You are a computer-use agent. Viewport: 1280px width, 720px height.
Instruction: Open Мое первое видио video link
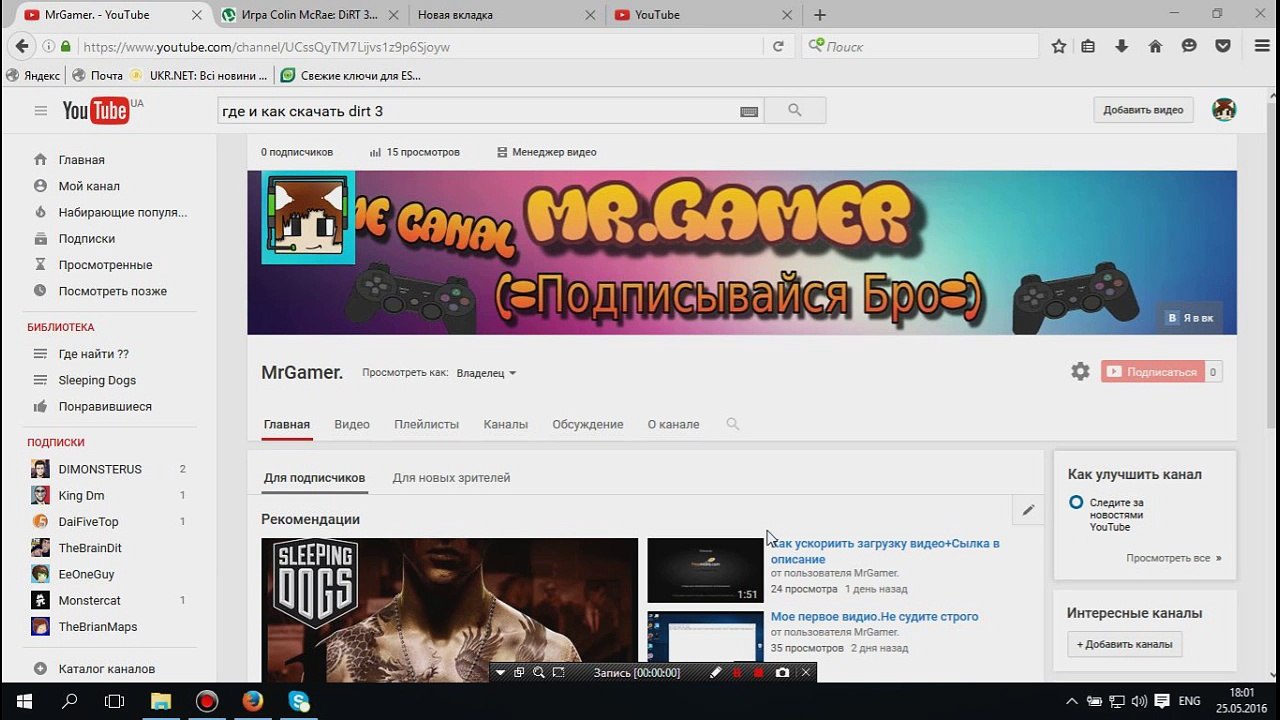874,617
